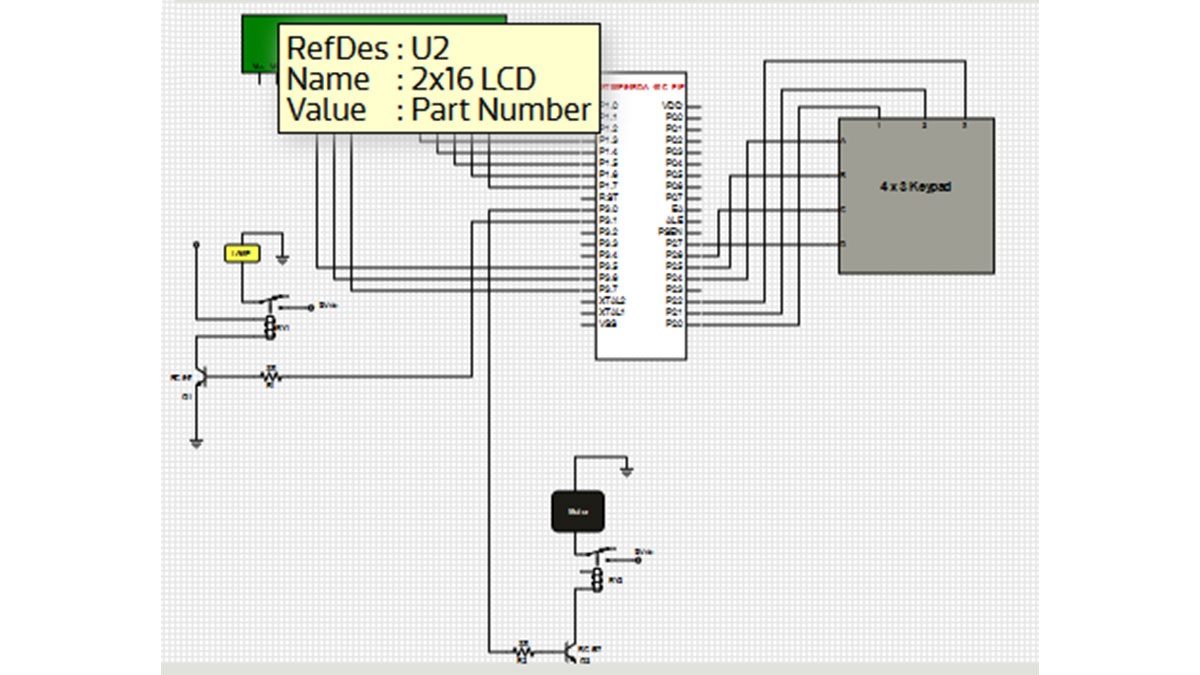This screenshot has height=675, width=1200.
Task: Select resistor R2 beside transistor Q2
Action: coord(521,652)
